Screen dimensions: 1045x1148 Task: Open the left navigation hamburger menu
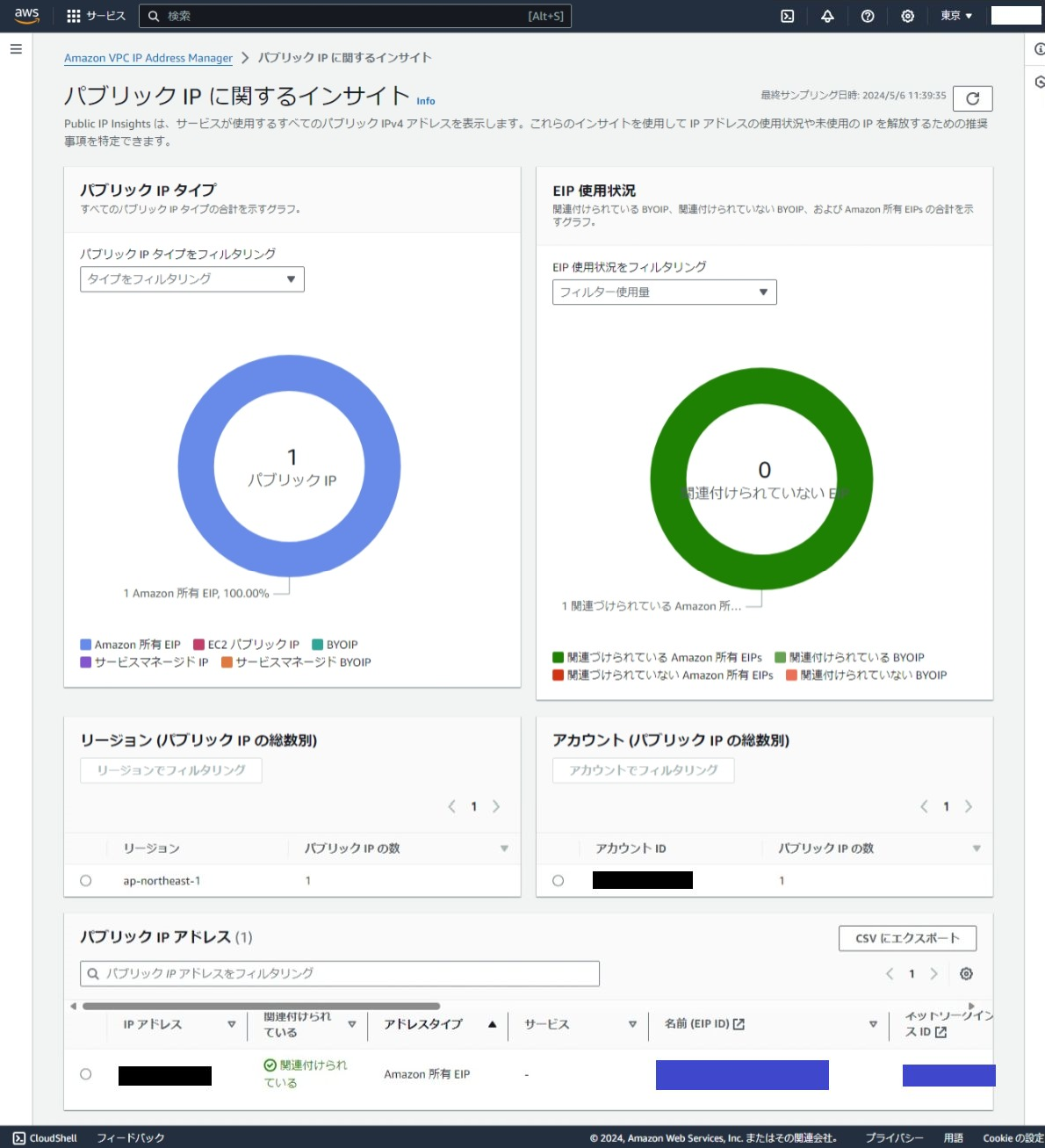point(16,49)
